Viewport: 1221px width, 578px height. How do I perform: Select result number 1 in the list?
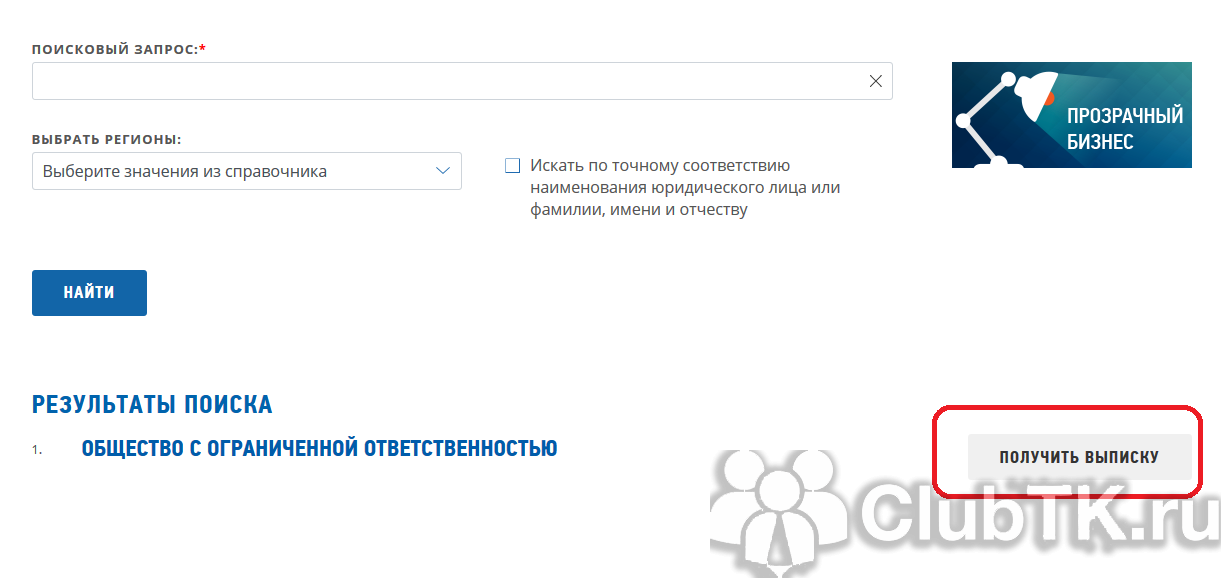click(x=37, y=450)
